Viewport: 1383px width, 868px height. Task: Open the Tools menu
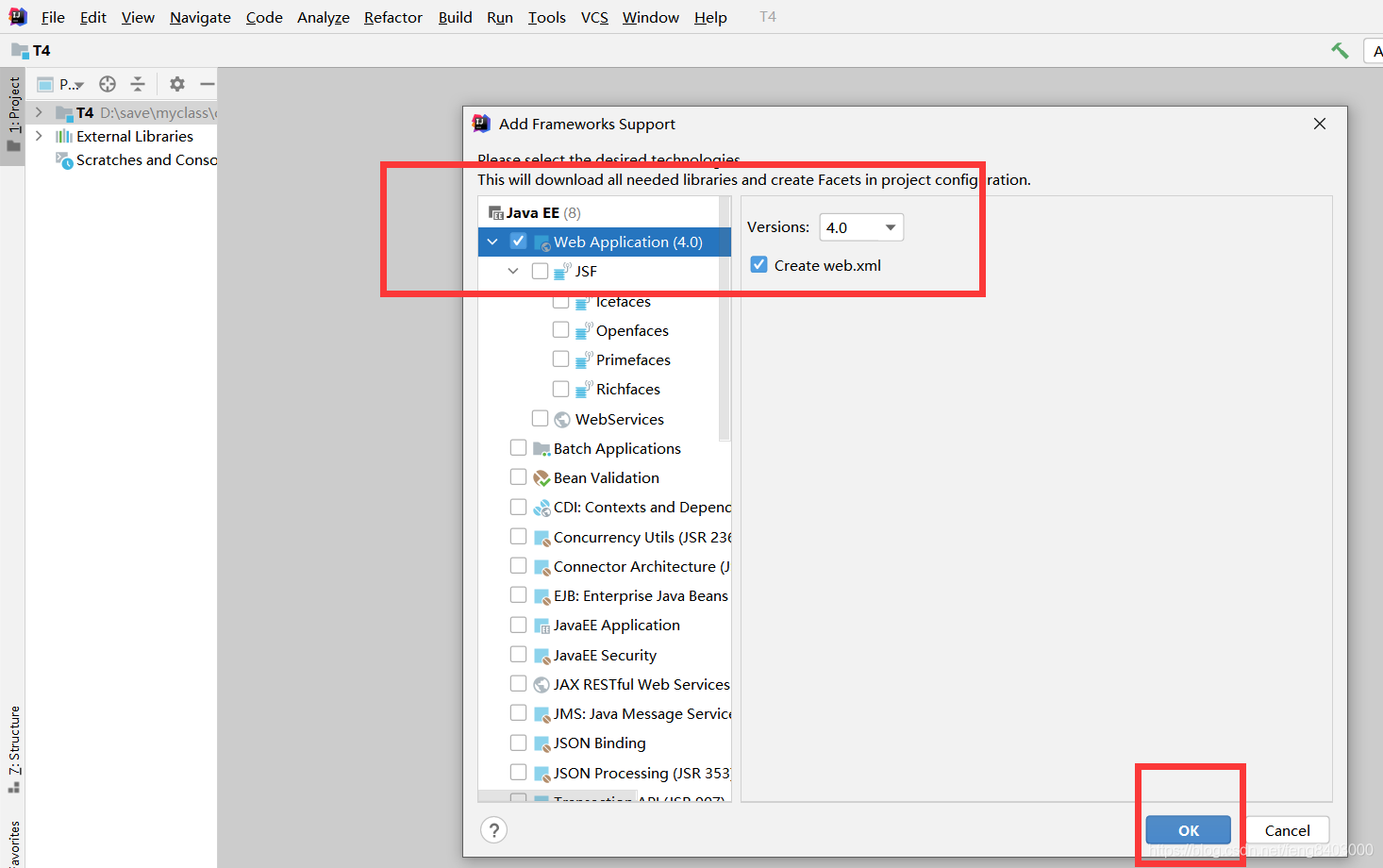tap(547, 17)
